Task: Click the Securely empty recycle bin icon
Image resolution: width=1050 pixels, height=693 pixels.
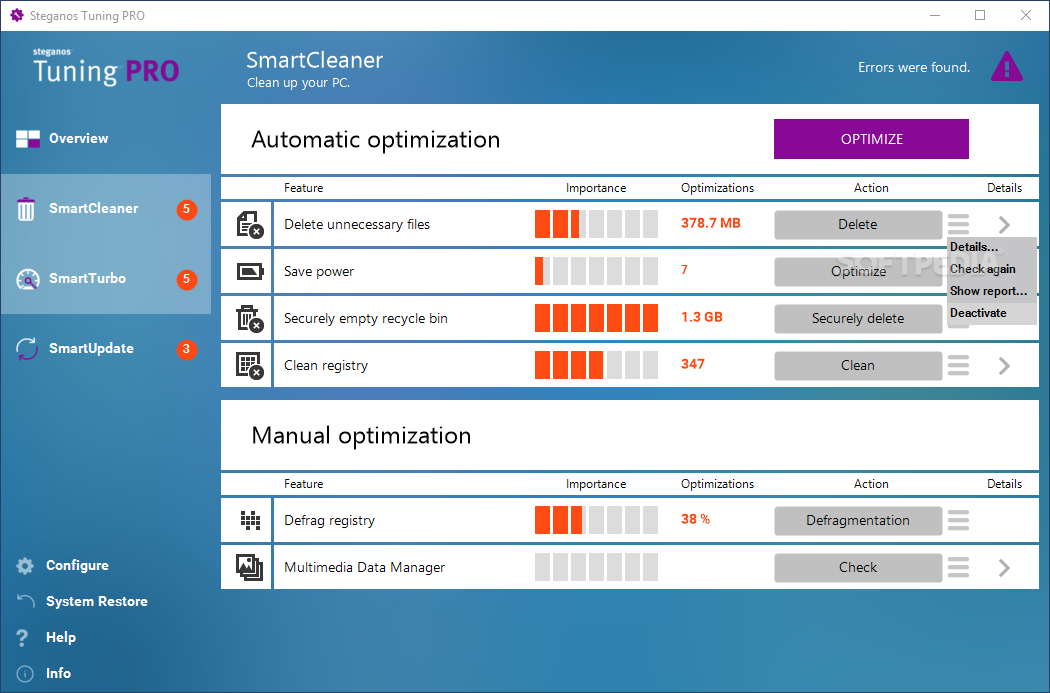Action: click(250, 318)
